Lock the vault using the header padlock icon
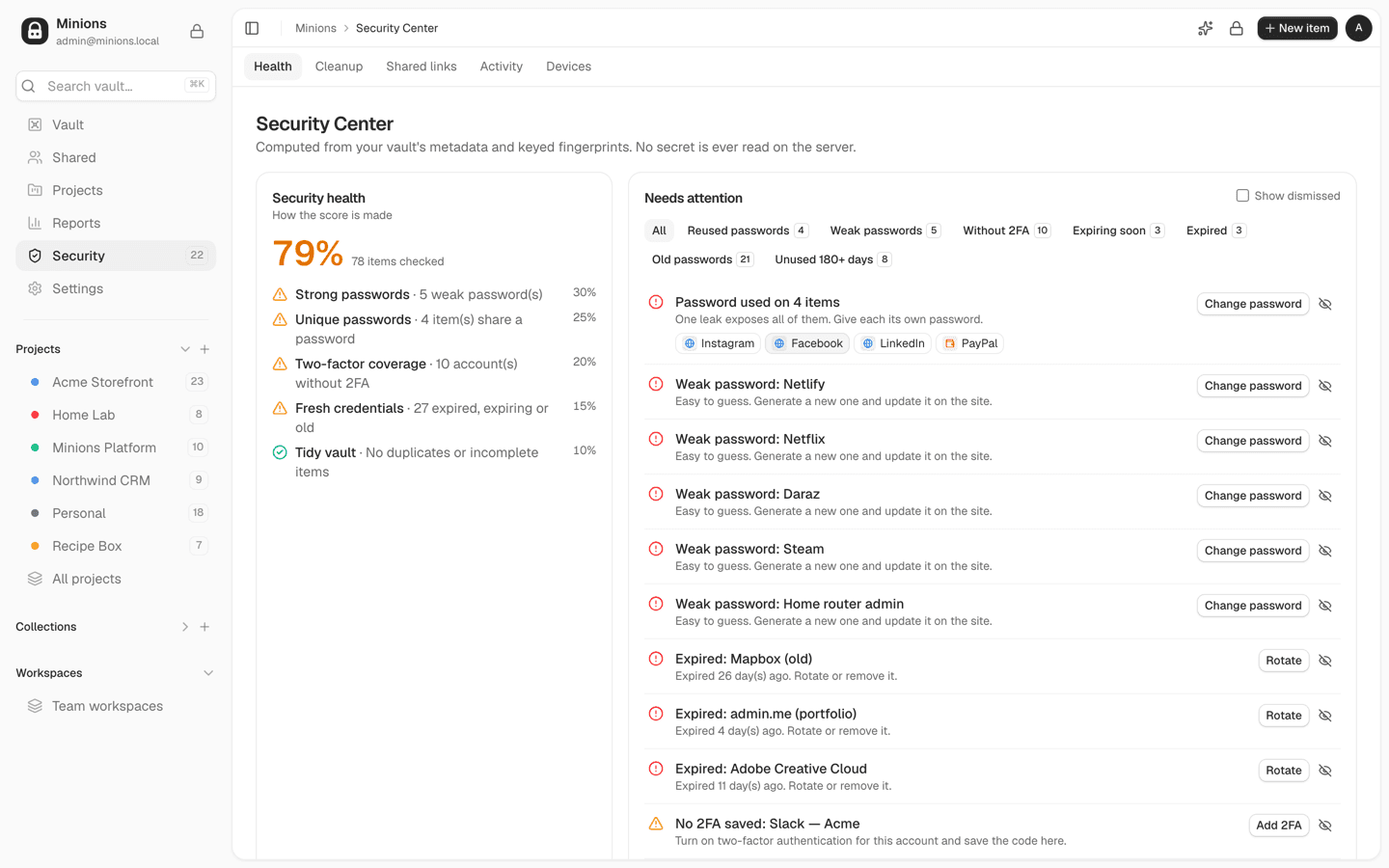1389x868 pixels. point(1236,28)
